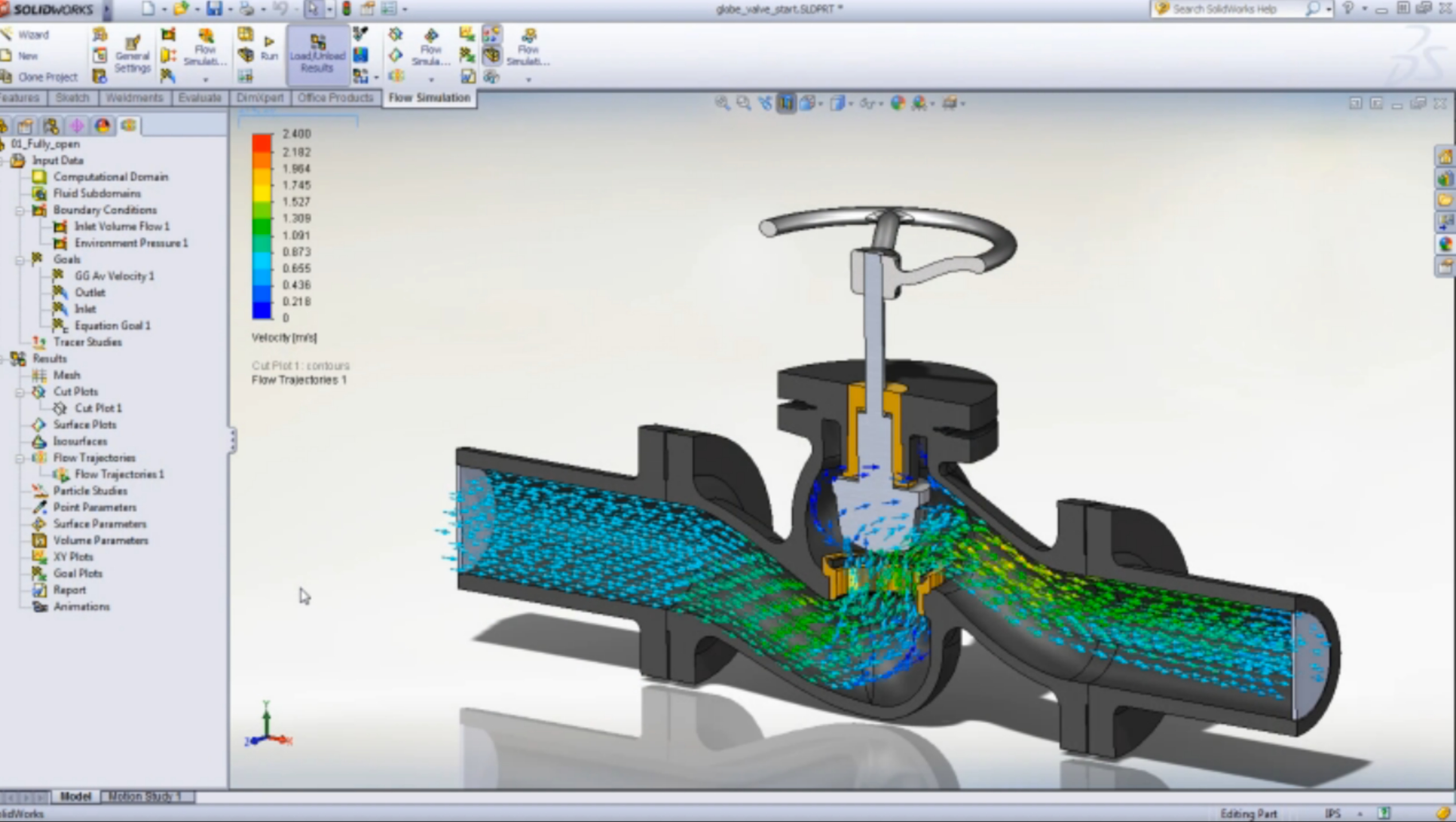Toggle the Section View icon in view toolbar

(786, 103)
